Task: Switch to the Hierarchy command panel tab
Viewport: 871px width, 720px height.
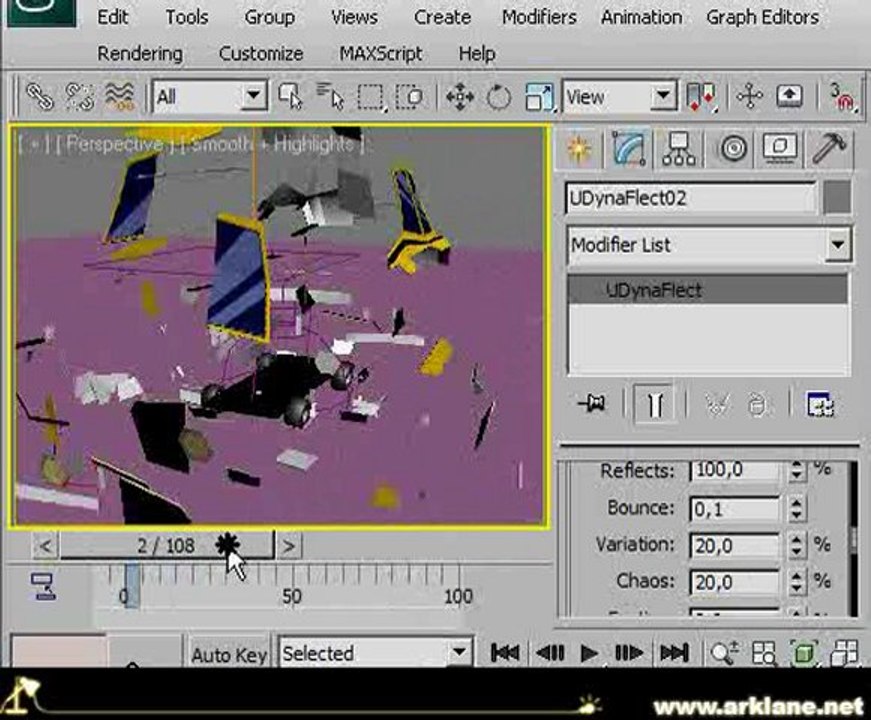Action: pos(679,149)
